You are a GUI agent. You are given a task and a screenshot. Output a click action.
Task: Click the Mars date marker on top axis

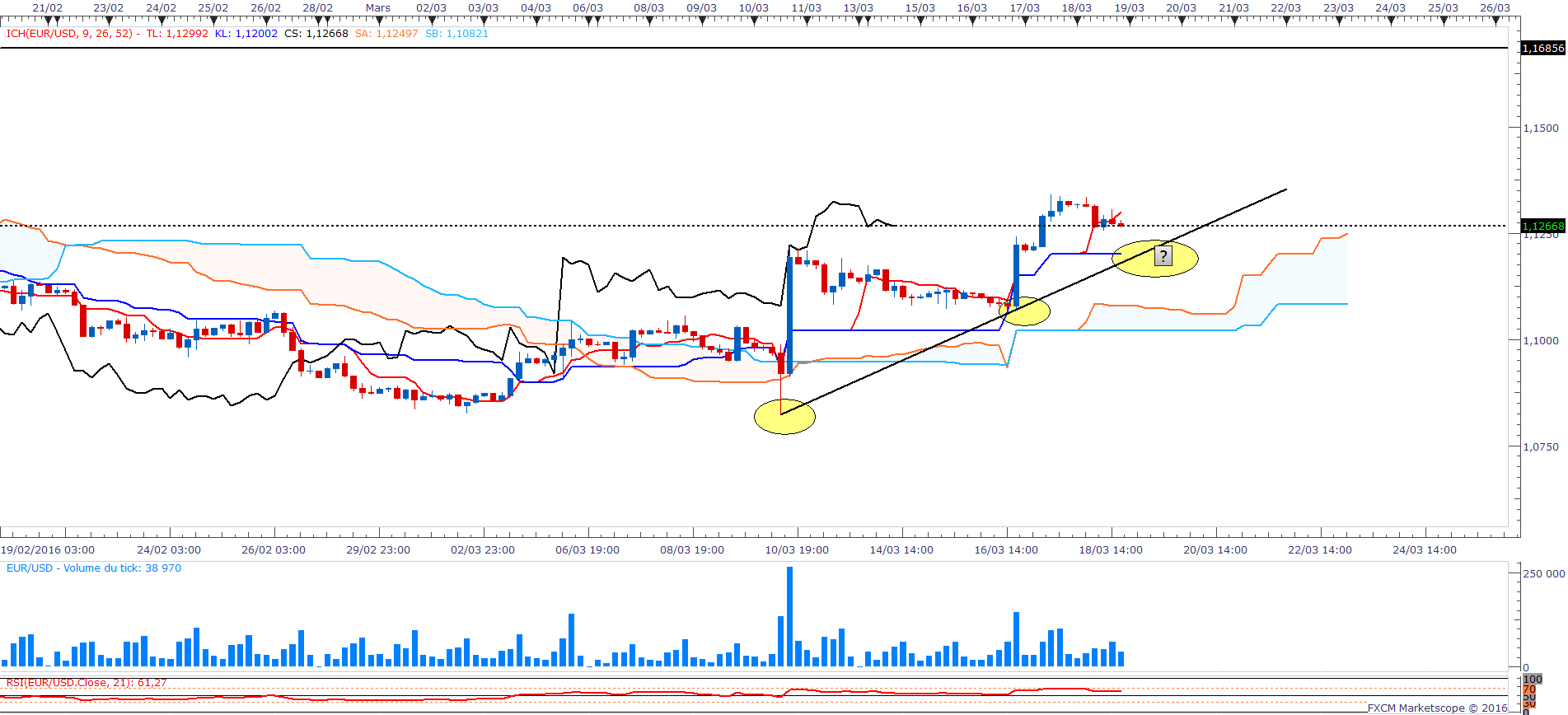coord(378,8)
